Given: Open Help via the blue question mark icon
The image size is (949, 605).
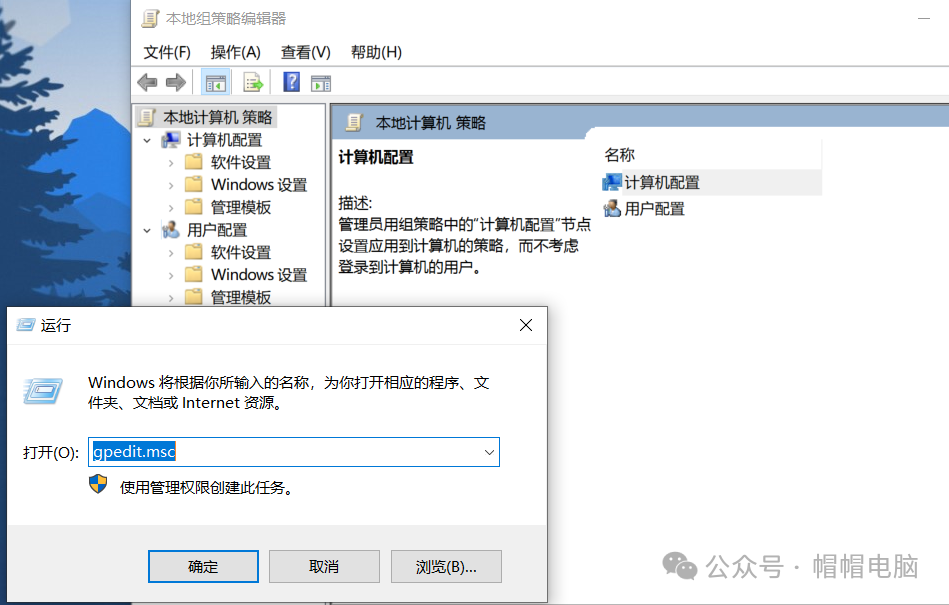Looking at the screenshot, I should tap(291, 82).
